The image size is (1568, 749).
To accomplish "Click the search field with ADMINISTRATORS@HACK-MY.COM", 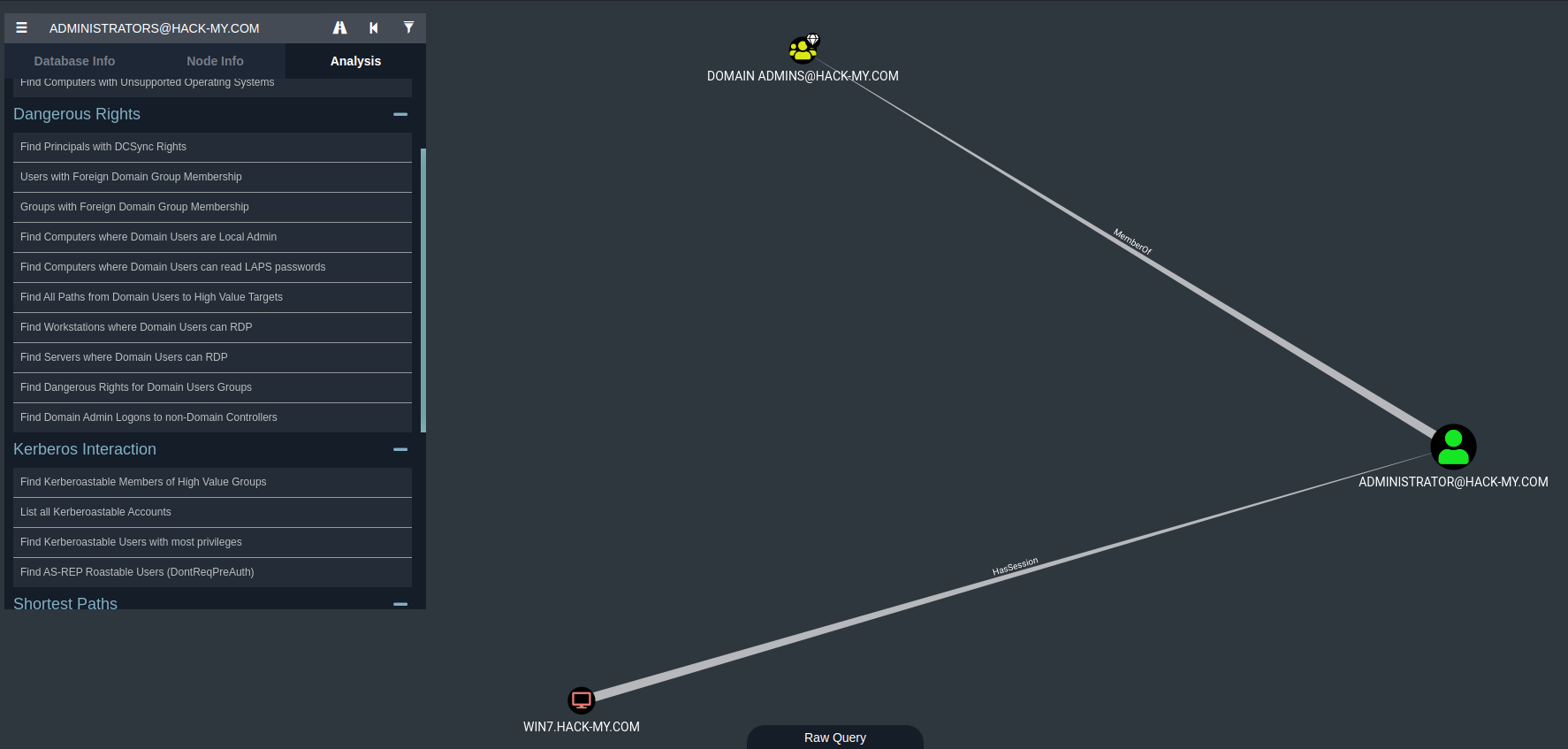I will 181,28.
